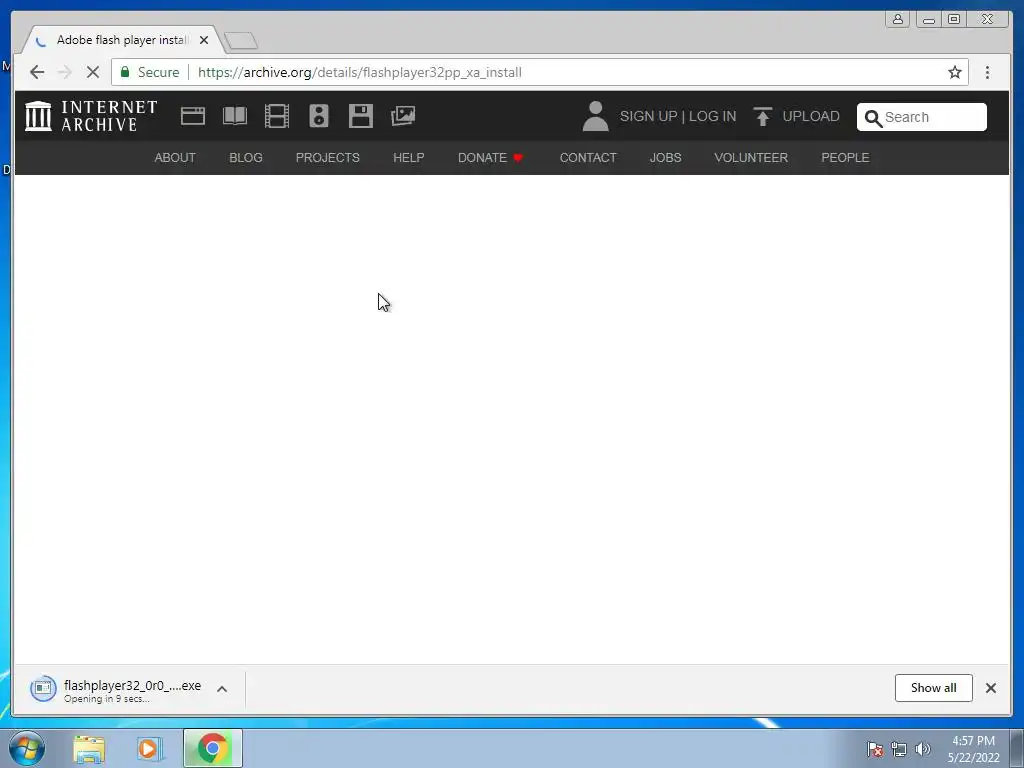Click the user avatar icon

coord(595,116)
